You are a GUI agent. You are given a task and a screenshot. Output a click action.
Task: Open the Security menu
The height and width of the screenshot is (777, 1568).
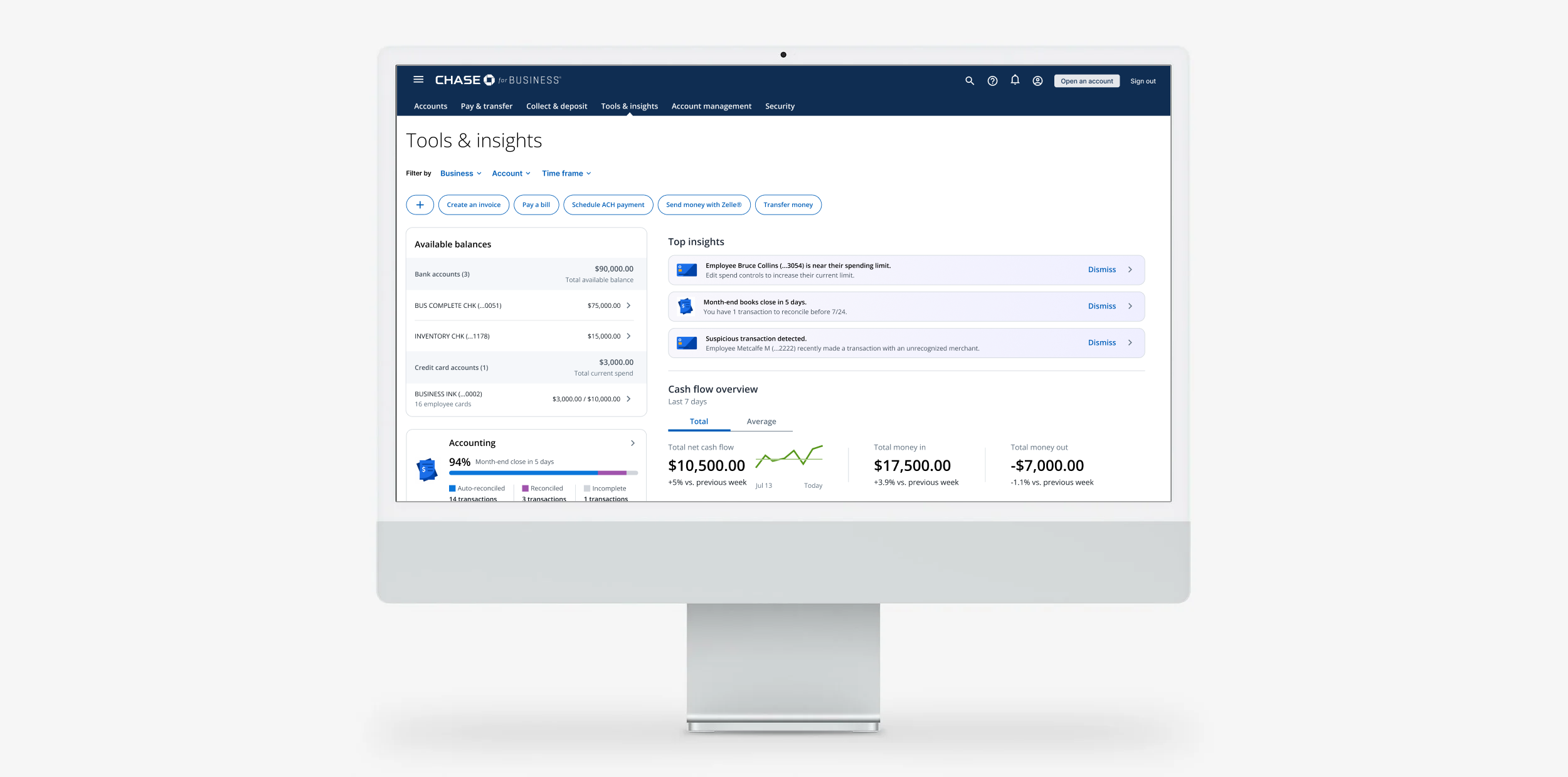(x=780, y=107)
